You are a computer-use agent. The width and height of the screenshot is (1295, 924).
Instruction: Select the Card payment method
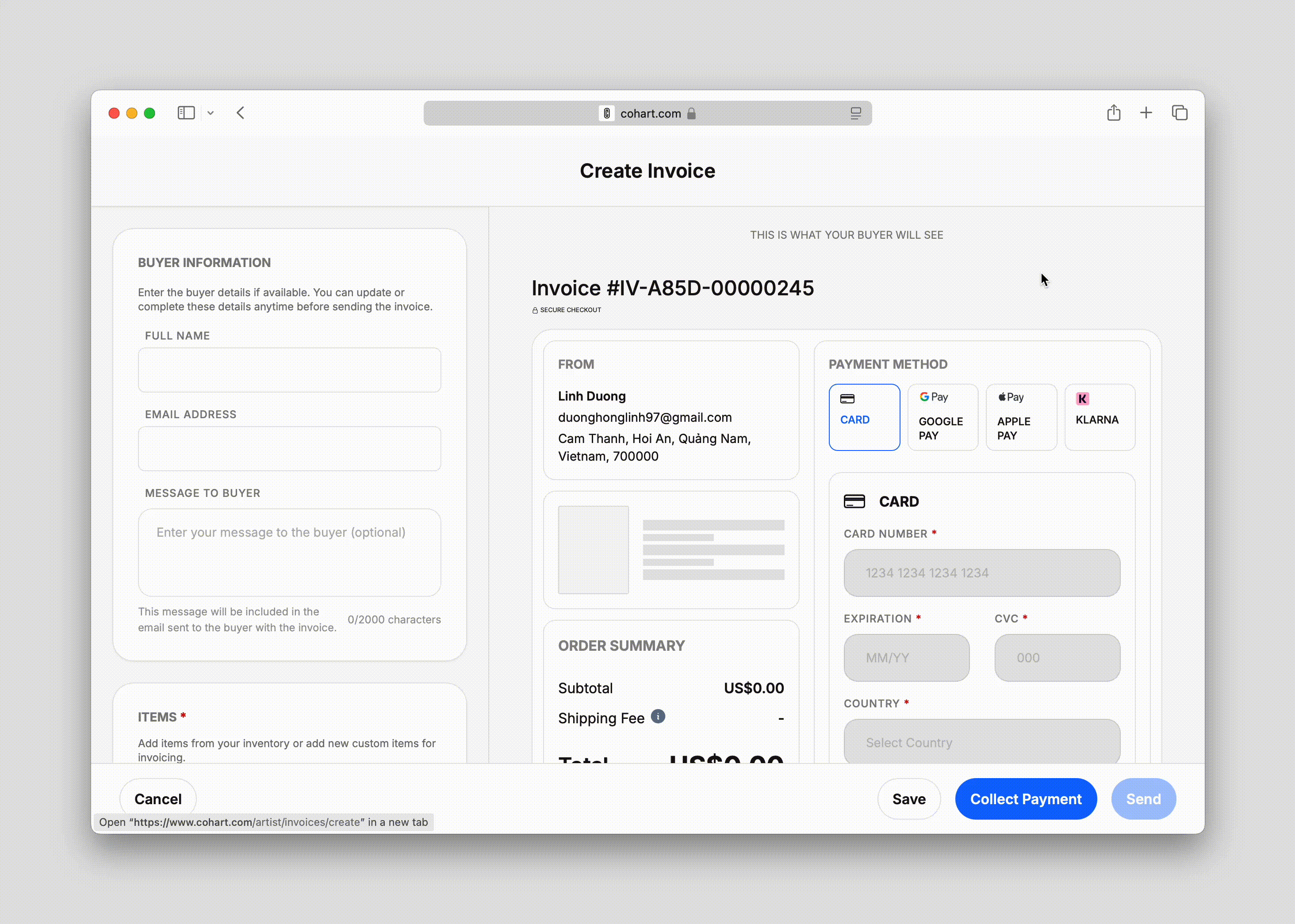[863, 417]
